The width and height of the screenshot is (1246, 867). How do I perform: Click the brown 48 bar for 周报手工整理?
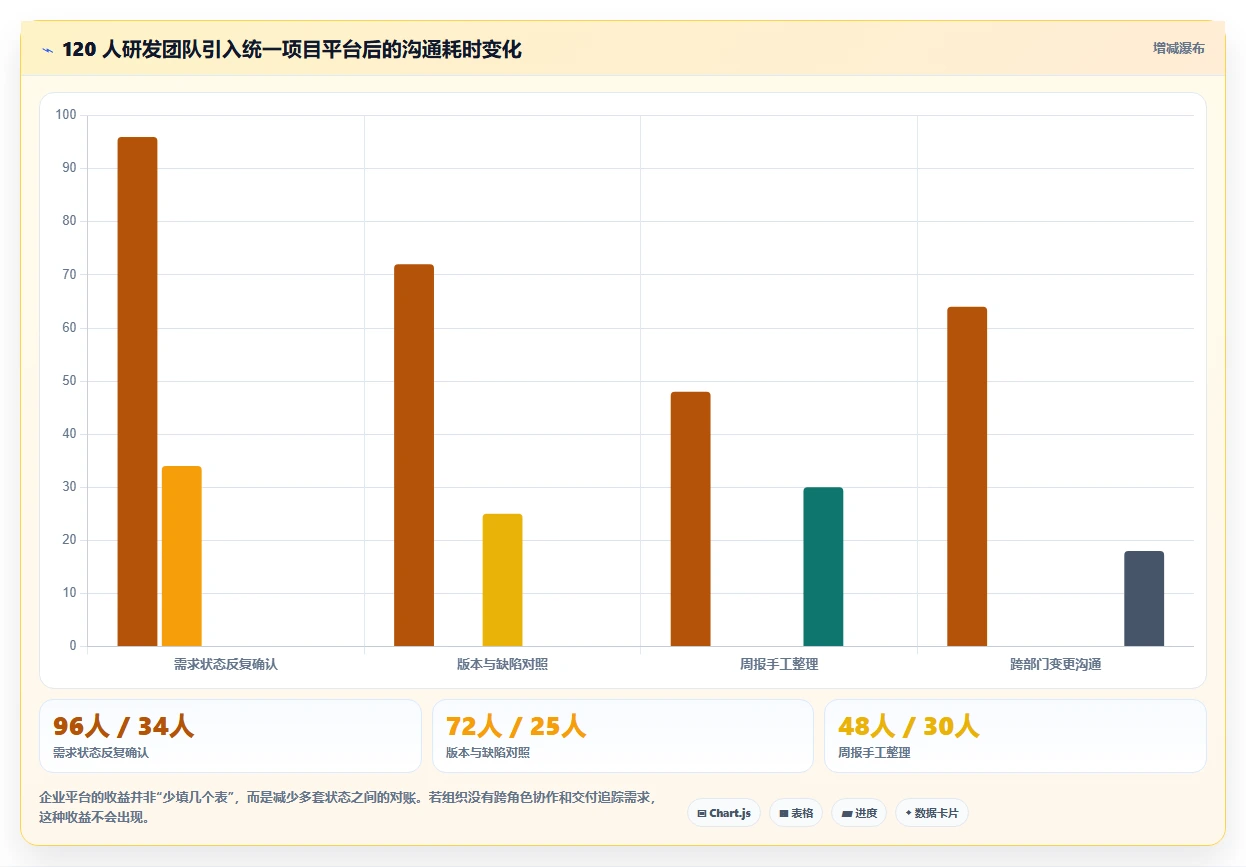pos(690,519)
